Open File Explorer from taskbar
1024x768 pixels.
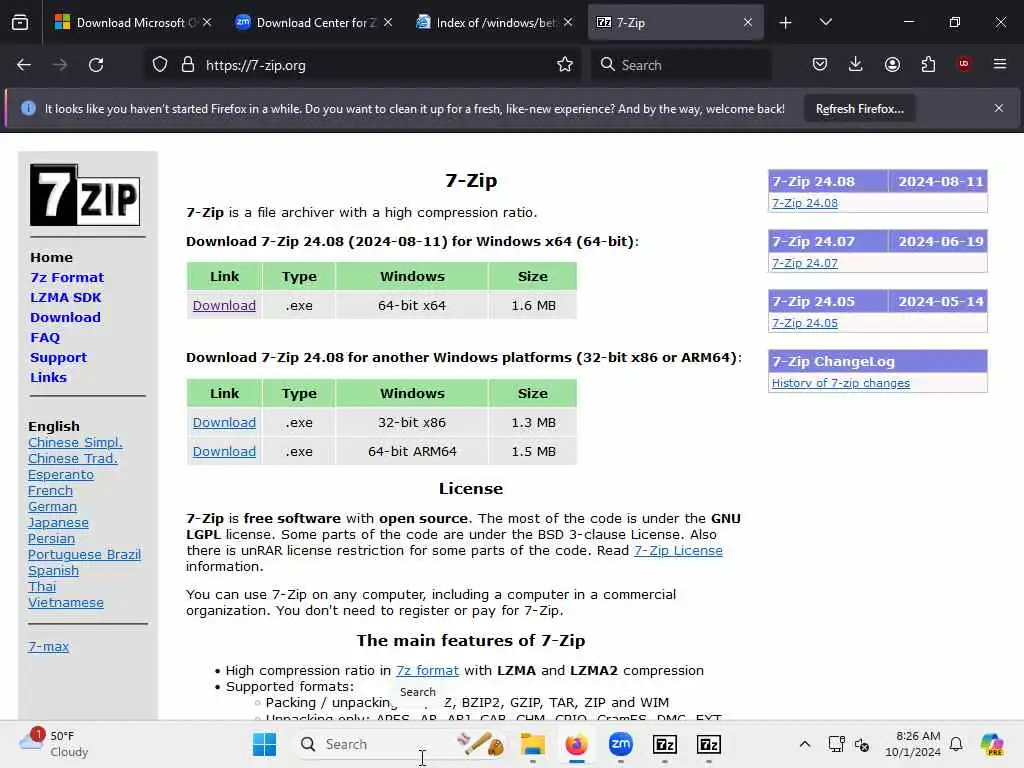[532, 744]
